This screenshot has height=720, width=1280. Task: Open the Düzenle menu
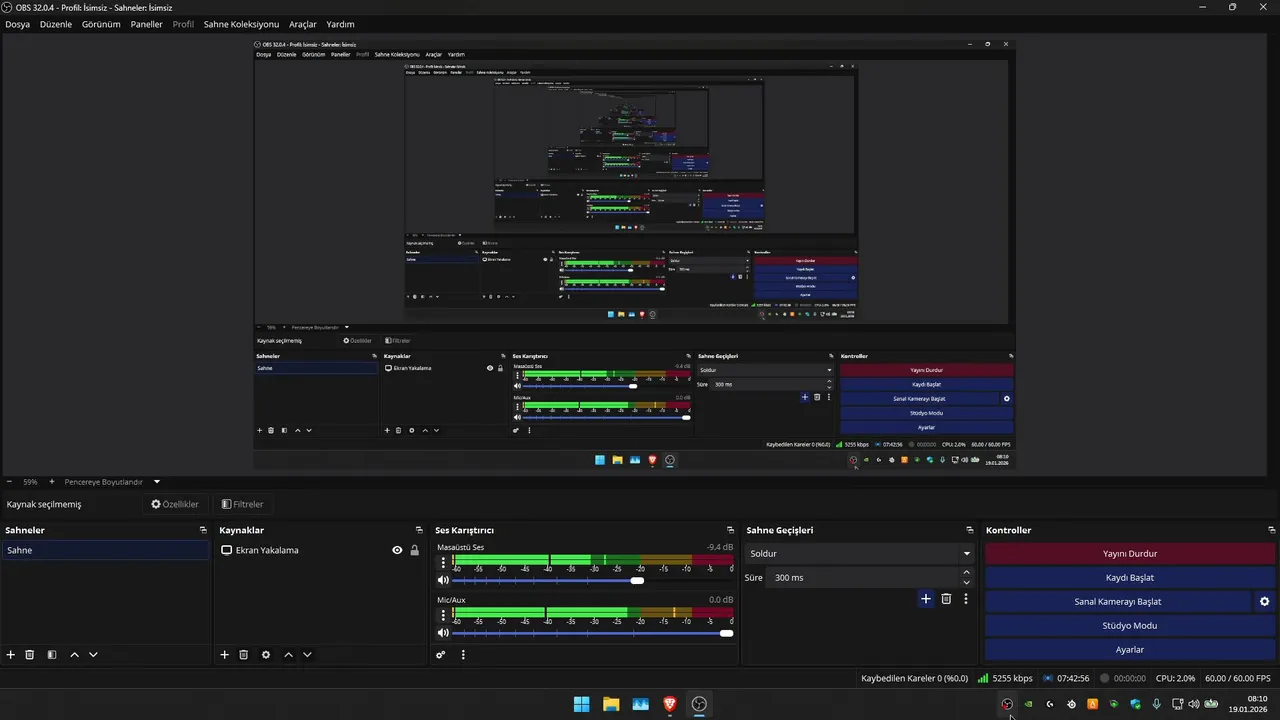click(x=56, y=24)
